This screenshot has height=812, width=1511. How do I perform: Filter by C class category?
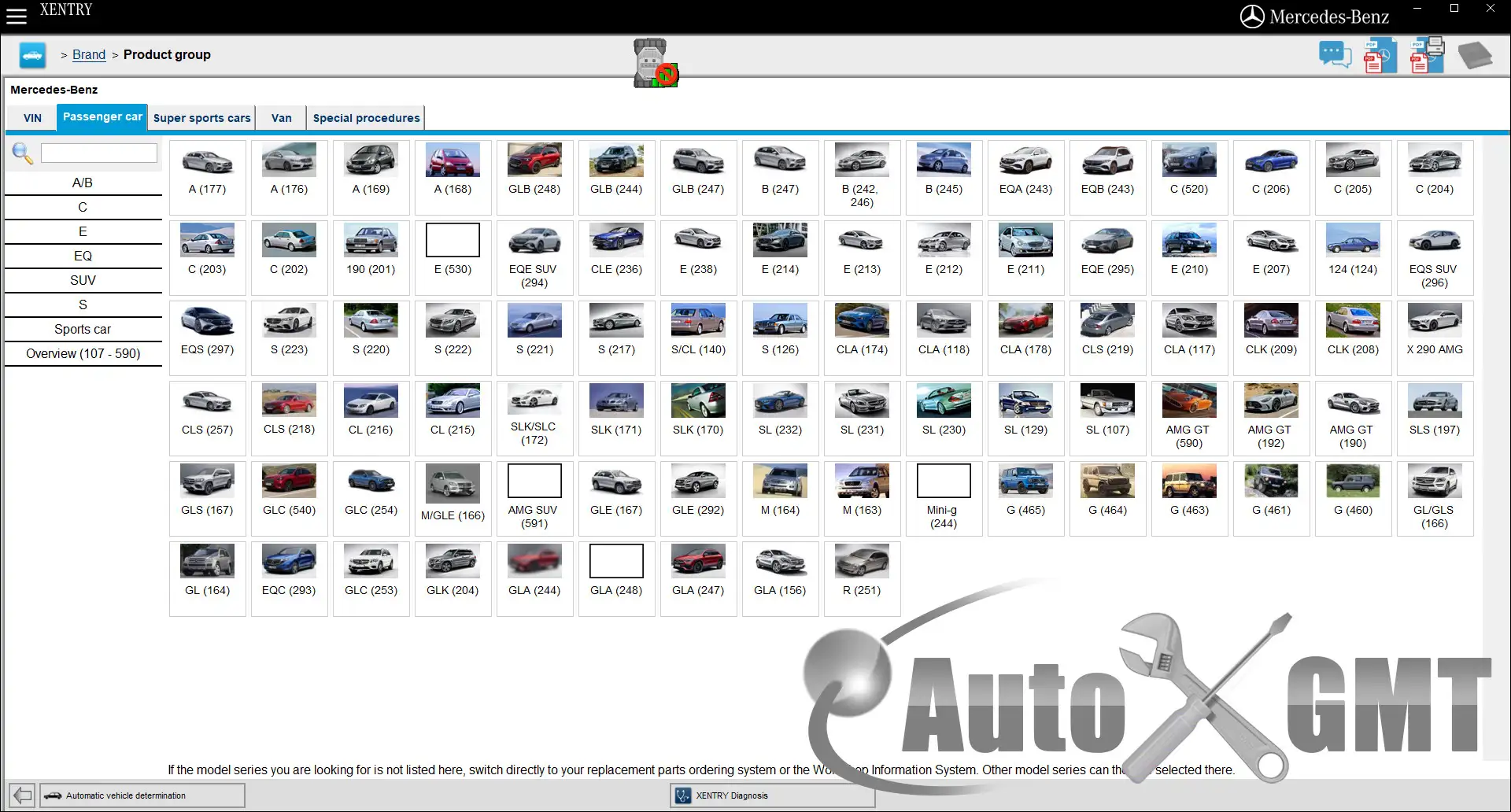point(83,207)
